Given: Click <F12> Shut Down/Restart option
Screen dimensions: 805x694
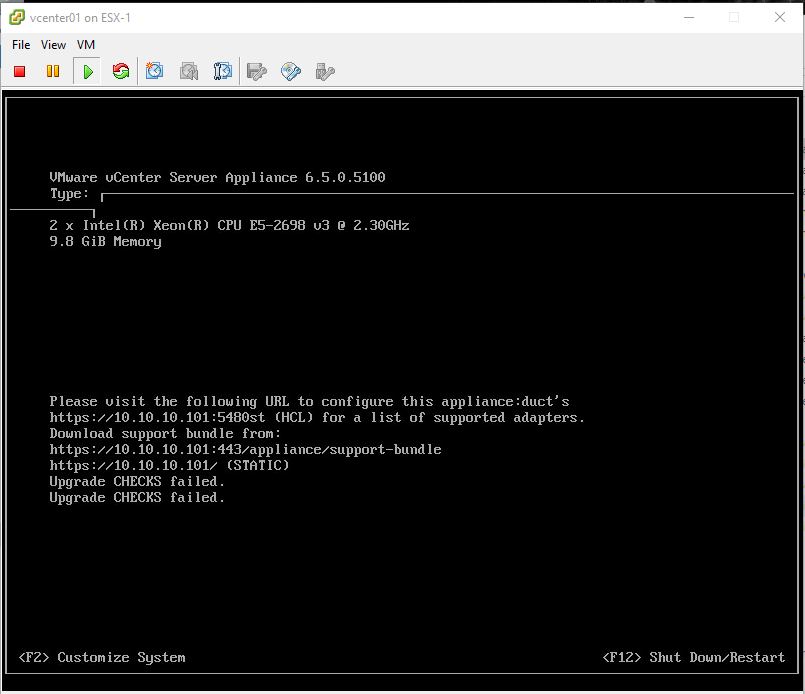Looking at the screenshot, I should [694, 657].
